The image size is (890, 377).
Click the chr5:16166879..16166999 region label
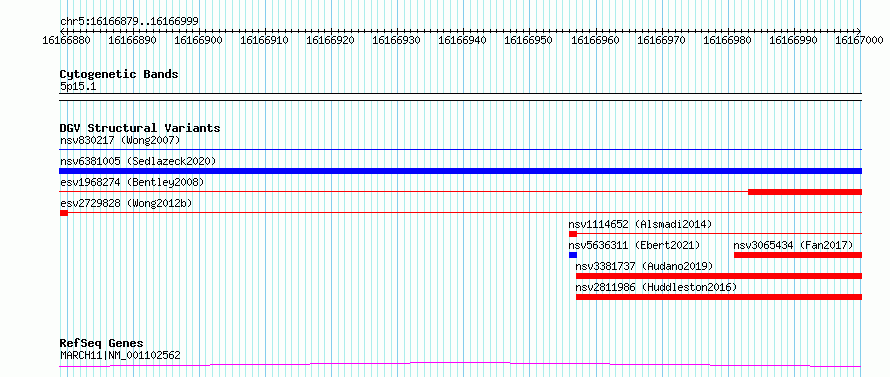(x=129, y=22)
